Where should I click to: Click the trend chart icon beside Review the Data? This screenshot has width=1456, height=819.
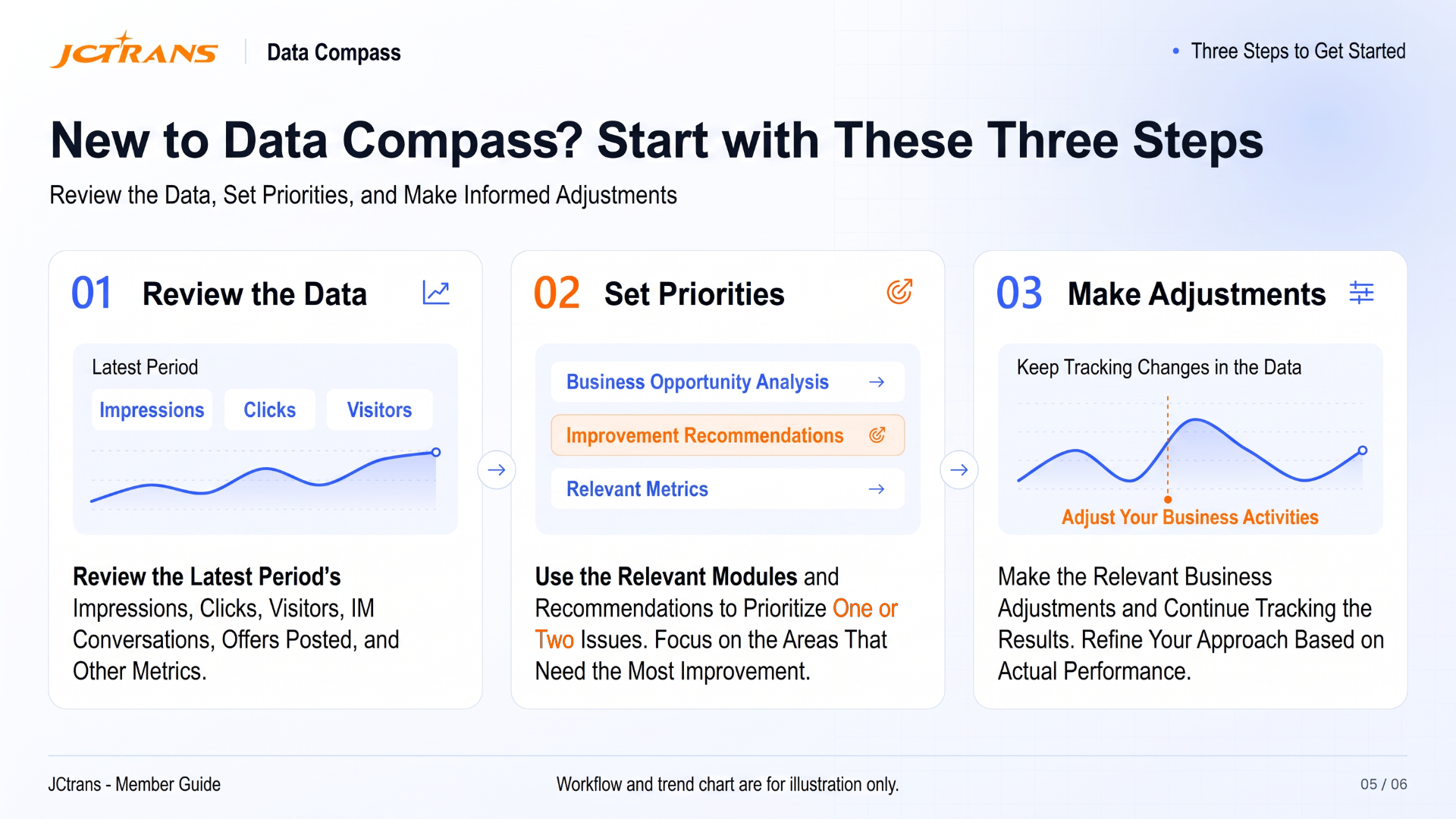436,293
